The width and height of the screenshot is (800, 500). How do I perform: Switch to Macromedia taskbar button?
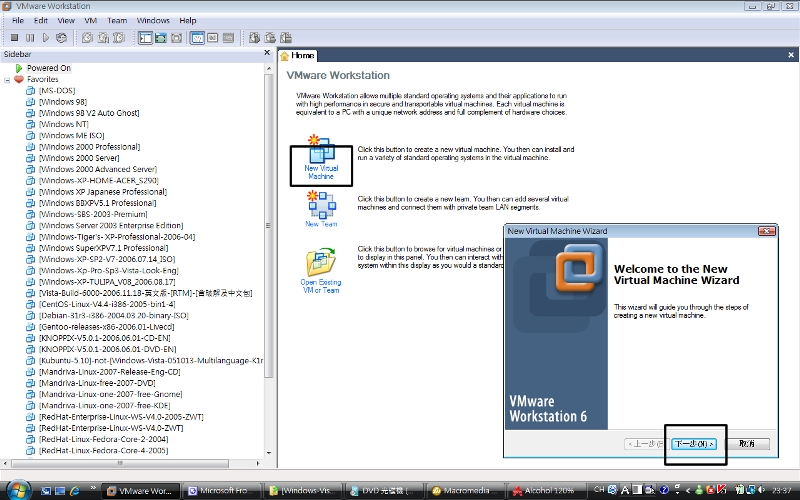(x=466, y=491)
